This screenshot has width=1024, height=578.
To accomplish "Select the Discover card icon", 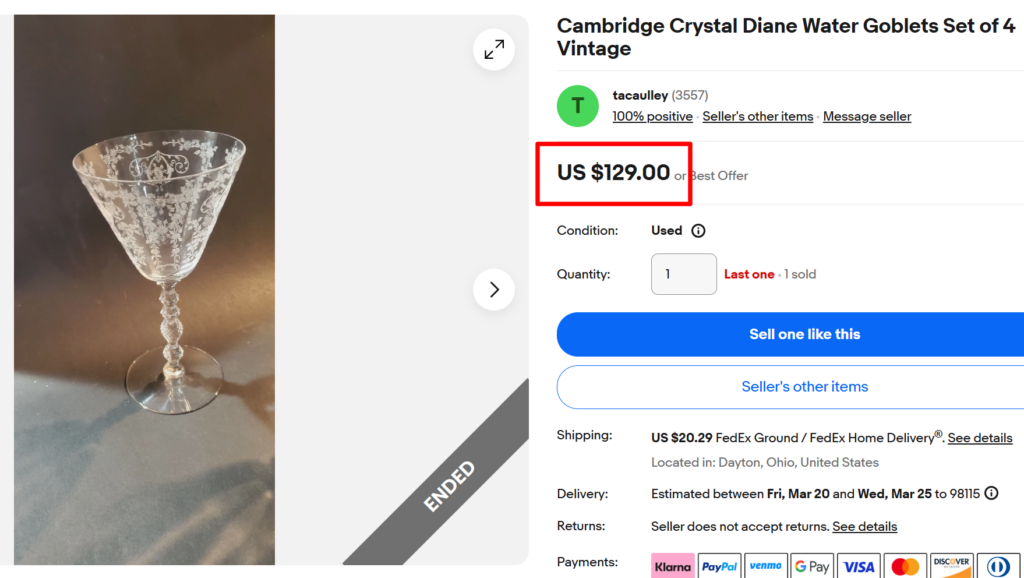I will (951, 565).
